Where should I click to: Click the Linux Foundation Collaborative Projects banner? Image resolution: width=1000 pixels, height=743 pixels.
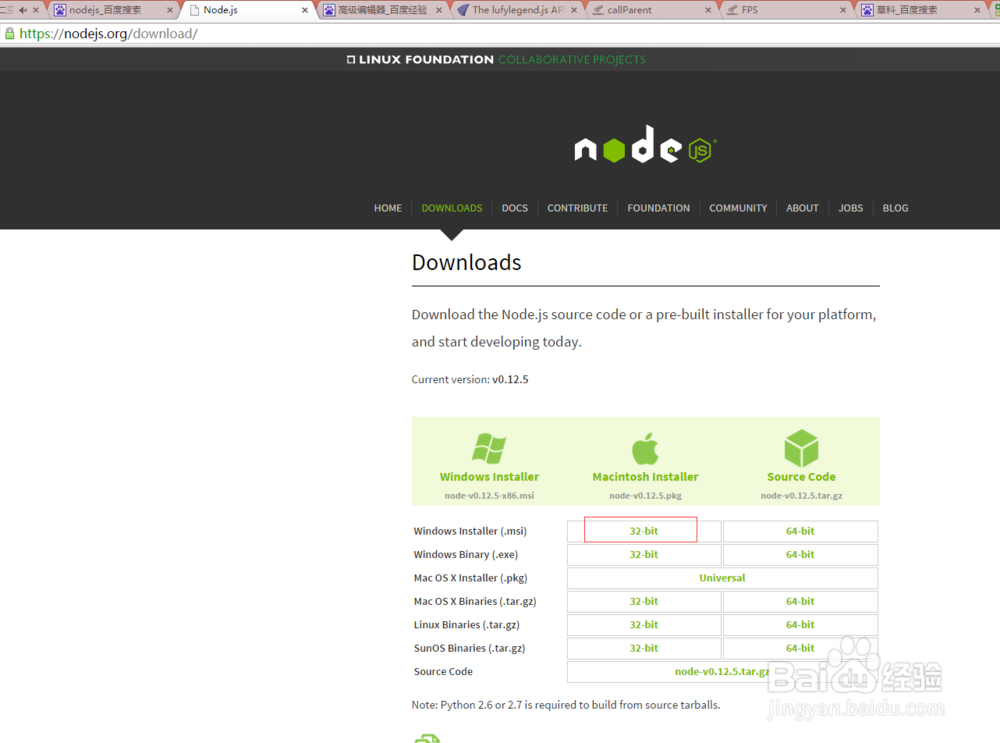point(496,59)
